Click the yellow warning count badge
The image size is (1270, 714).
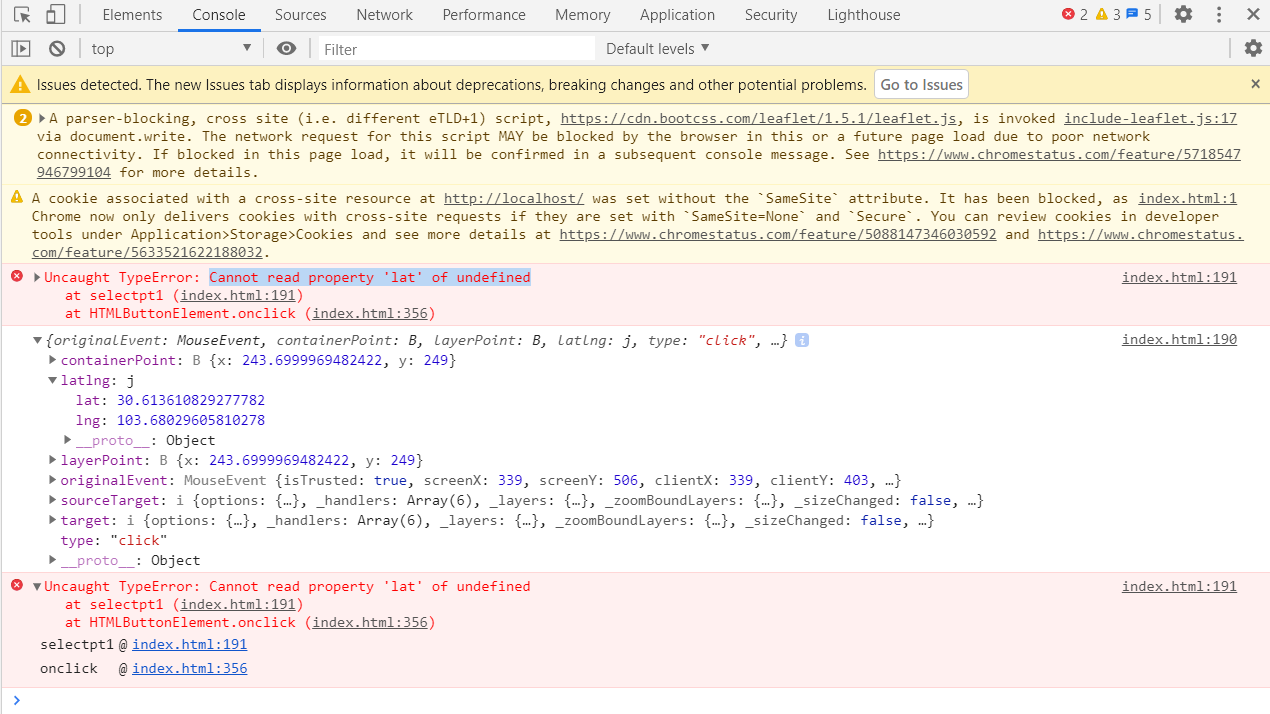point(1108,15)
